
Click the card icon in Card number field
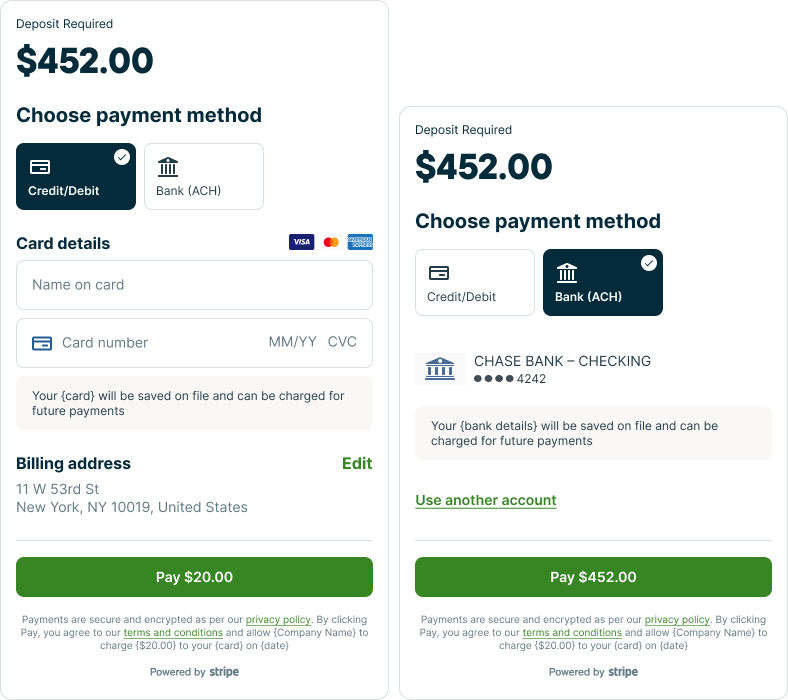42,343
